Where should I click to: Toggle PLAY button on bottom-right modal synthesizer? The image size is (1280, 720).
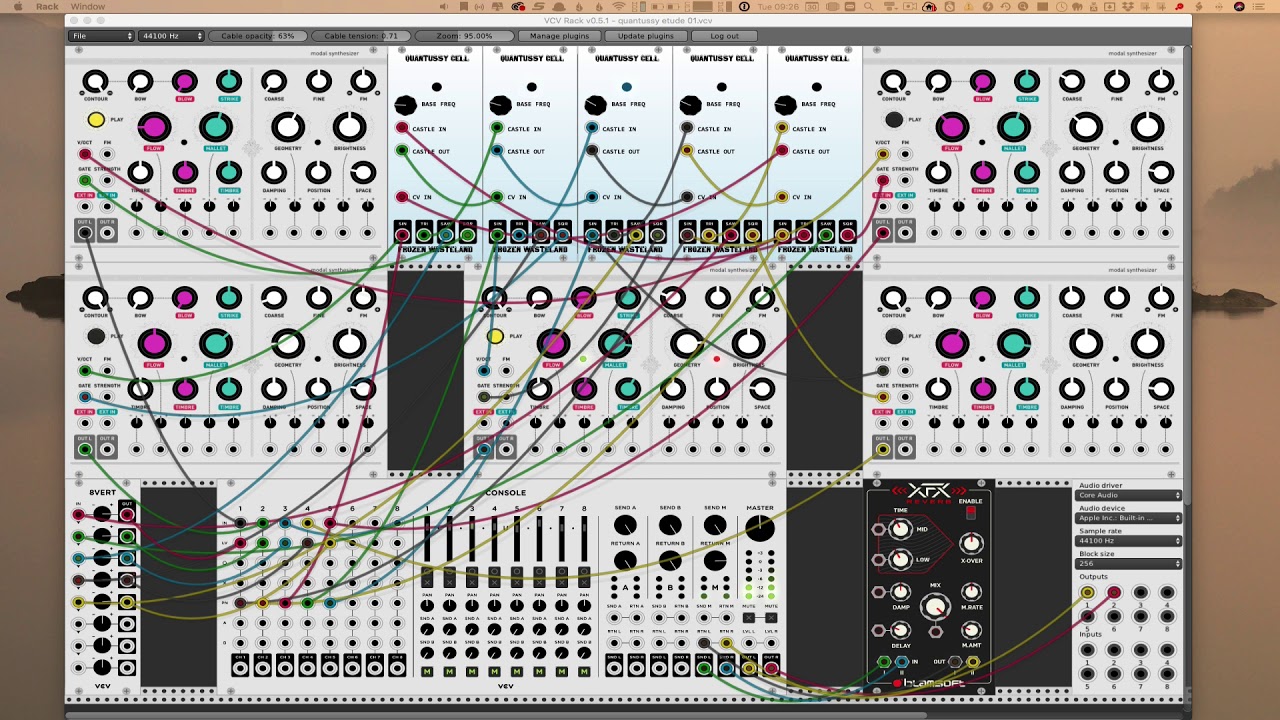(894, 336)
